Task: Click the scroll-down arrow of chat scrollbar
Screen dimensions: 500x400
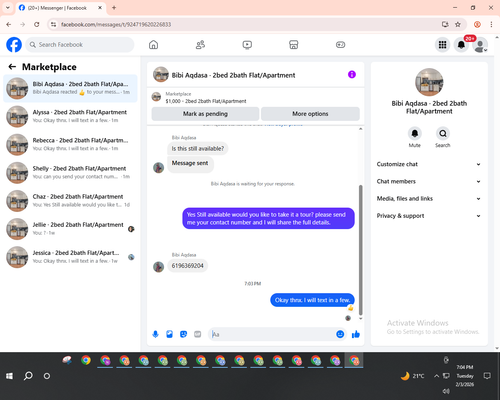Action: tap(360, 319)
